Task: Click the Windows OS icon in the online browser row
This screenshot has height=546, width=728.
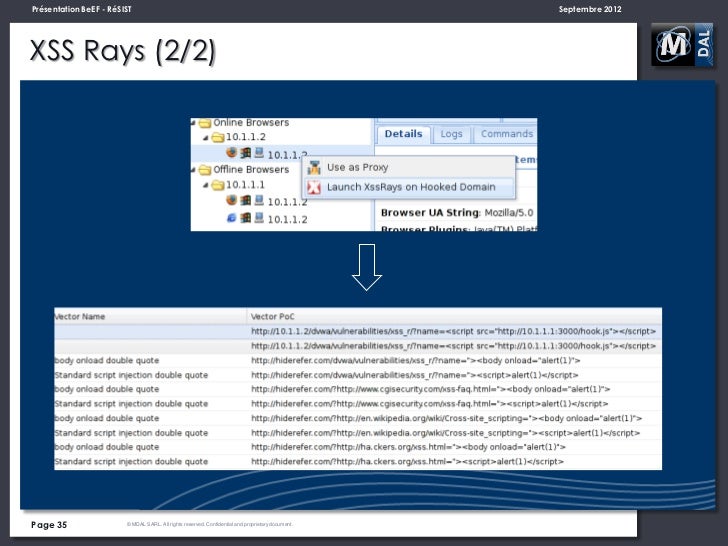Action: click(246, 152)
